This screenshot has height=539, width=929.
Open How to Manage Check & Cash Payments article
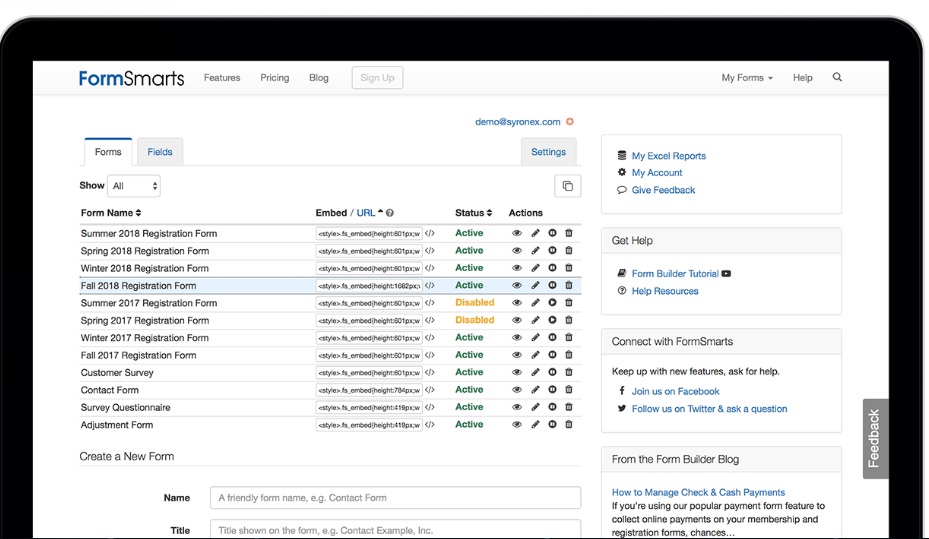[x=698, y=492]
